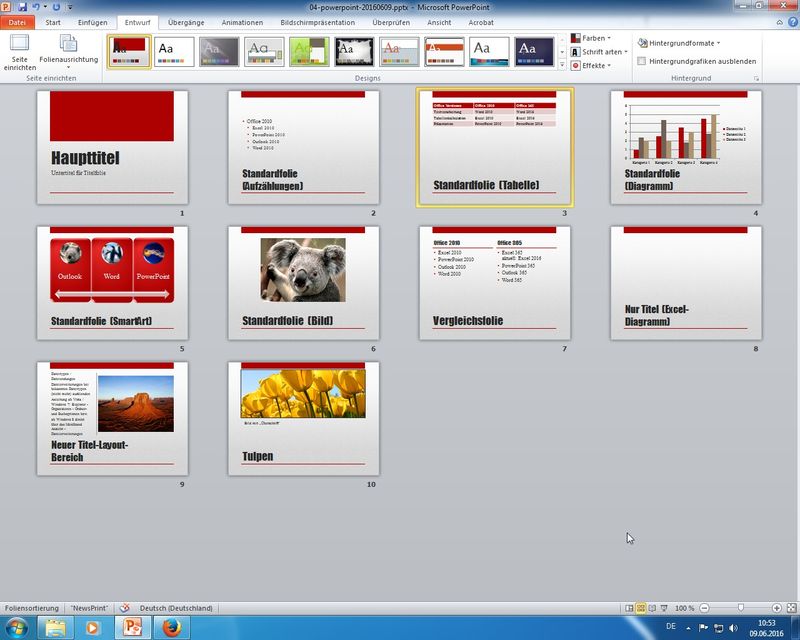
Task: Click the spell check icon in status bar
Action: coord(126,608)
